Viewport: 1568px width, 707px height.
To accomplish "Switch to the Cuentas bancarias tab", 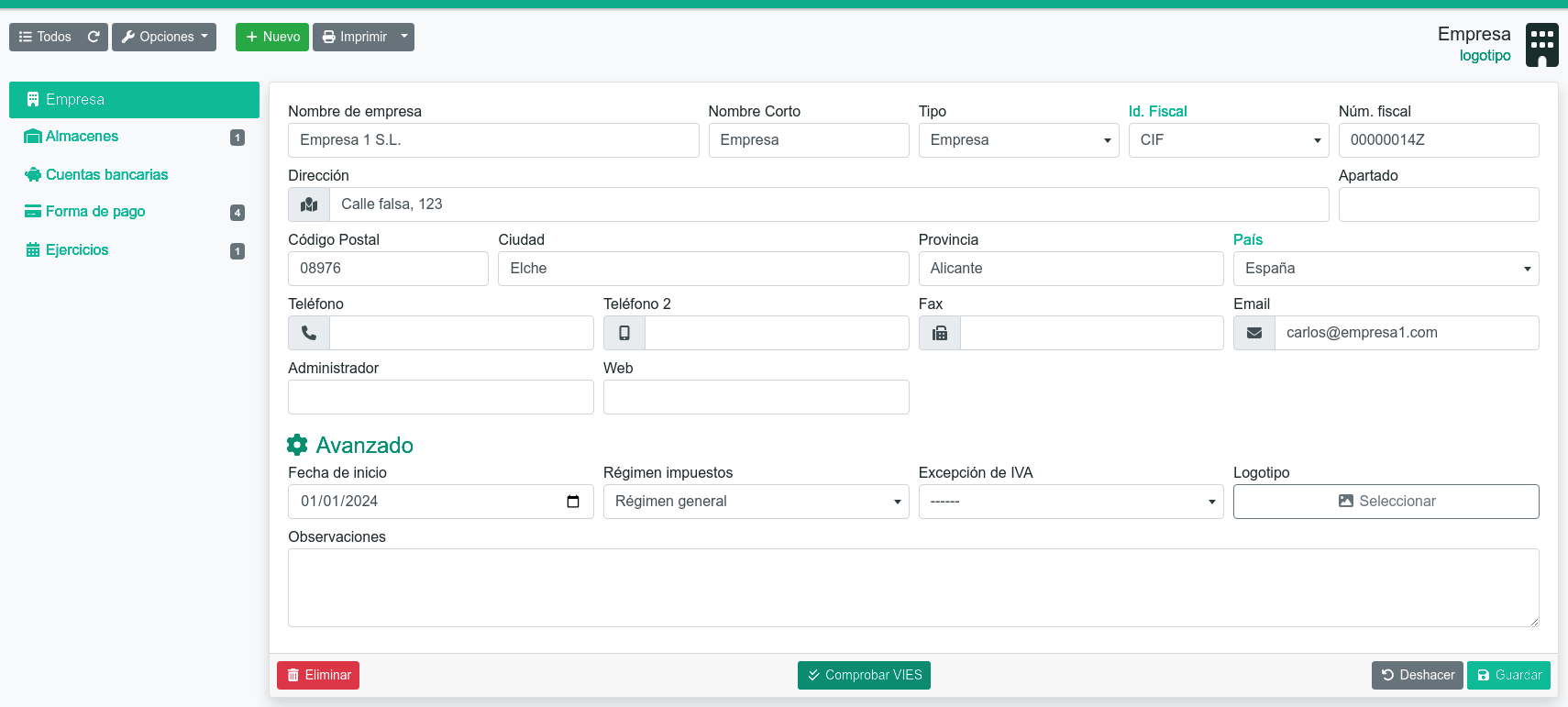I will pos(134,174).
